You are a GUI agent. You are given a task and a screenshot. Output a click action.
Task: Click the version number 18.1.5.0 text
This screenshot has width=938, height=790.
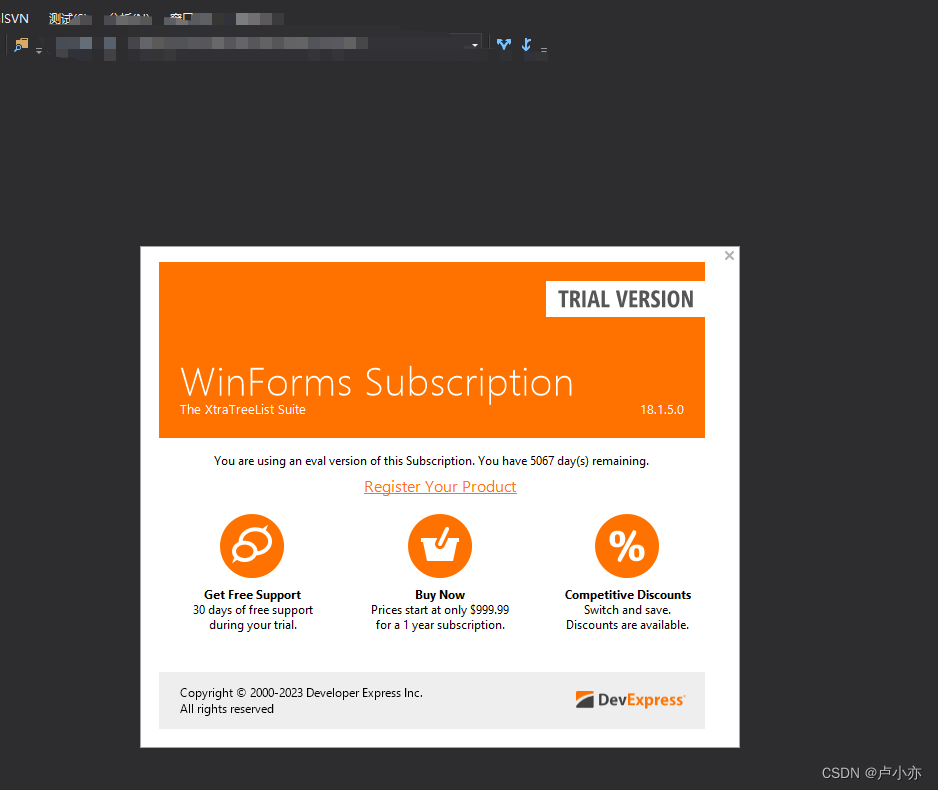pos(662,408)
